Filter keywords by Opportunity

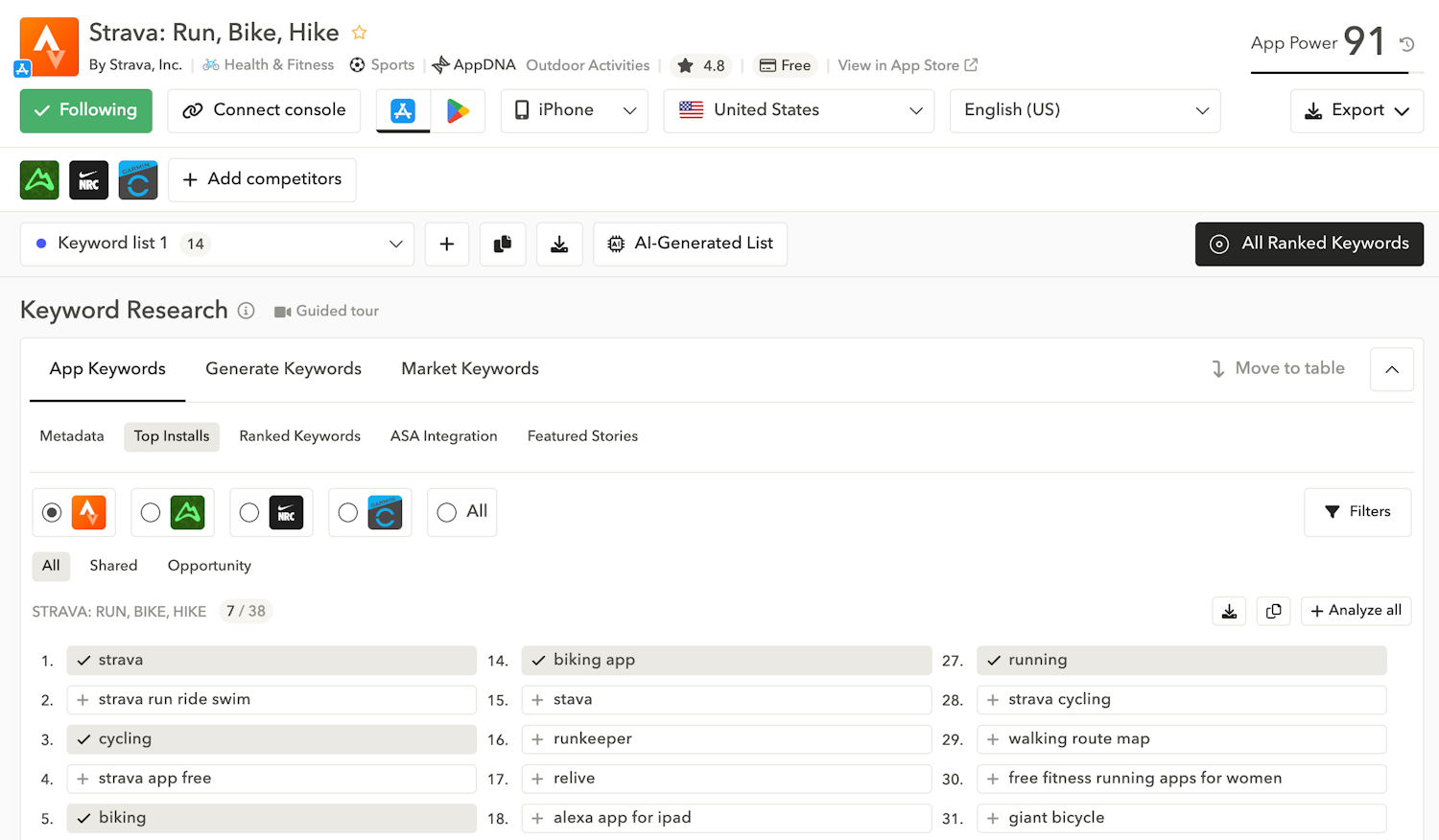[x=209, y=566]
